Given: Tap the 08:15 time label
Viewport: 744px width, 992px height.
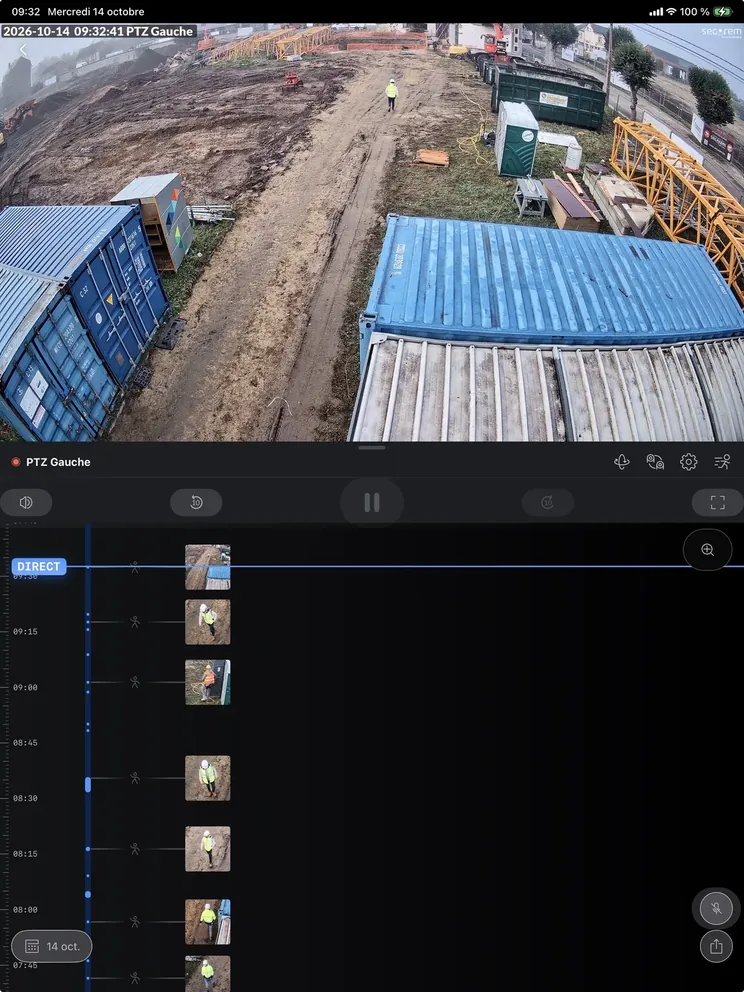Looking at the screenshot, I should click(25, 854).
